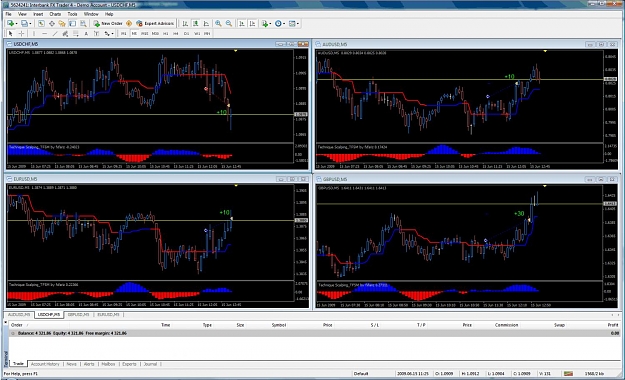This screenshot has height=380, width=625.
Task: Toggle candlestick chart mode
Action: pos(196,24)
